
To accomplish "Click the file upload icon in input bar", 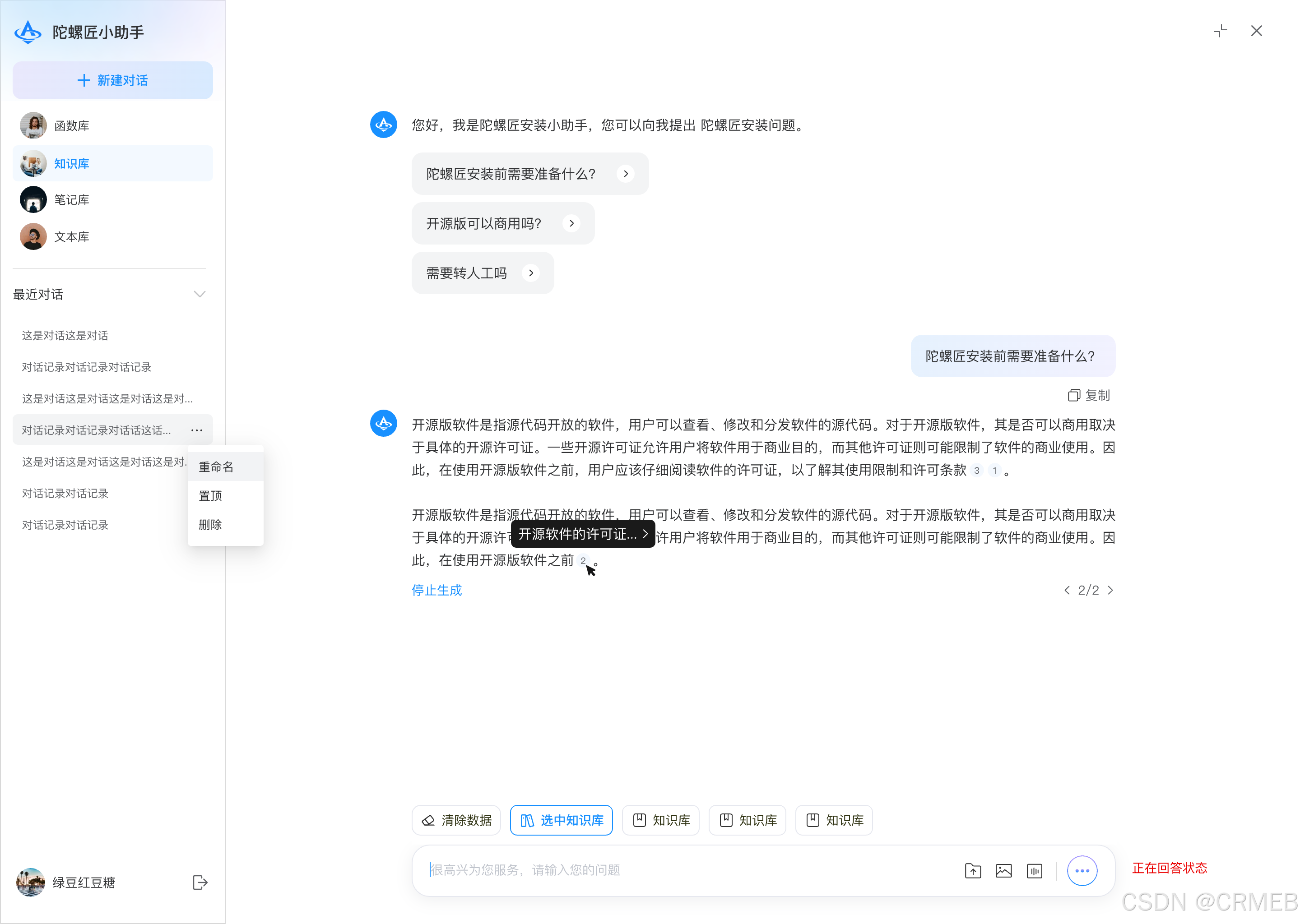I will tap(973, 870).
